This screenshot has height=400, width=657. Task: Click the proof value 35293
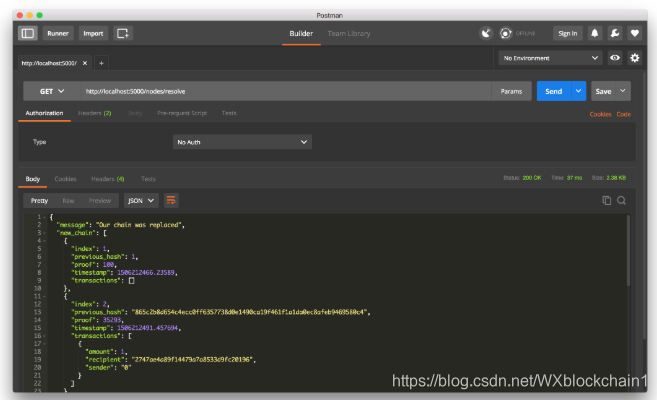tap(111, 320)
